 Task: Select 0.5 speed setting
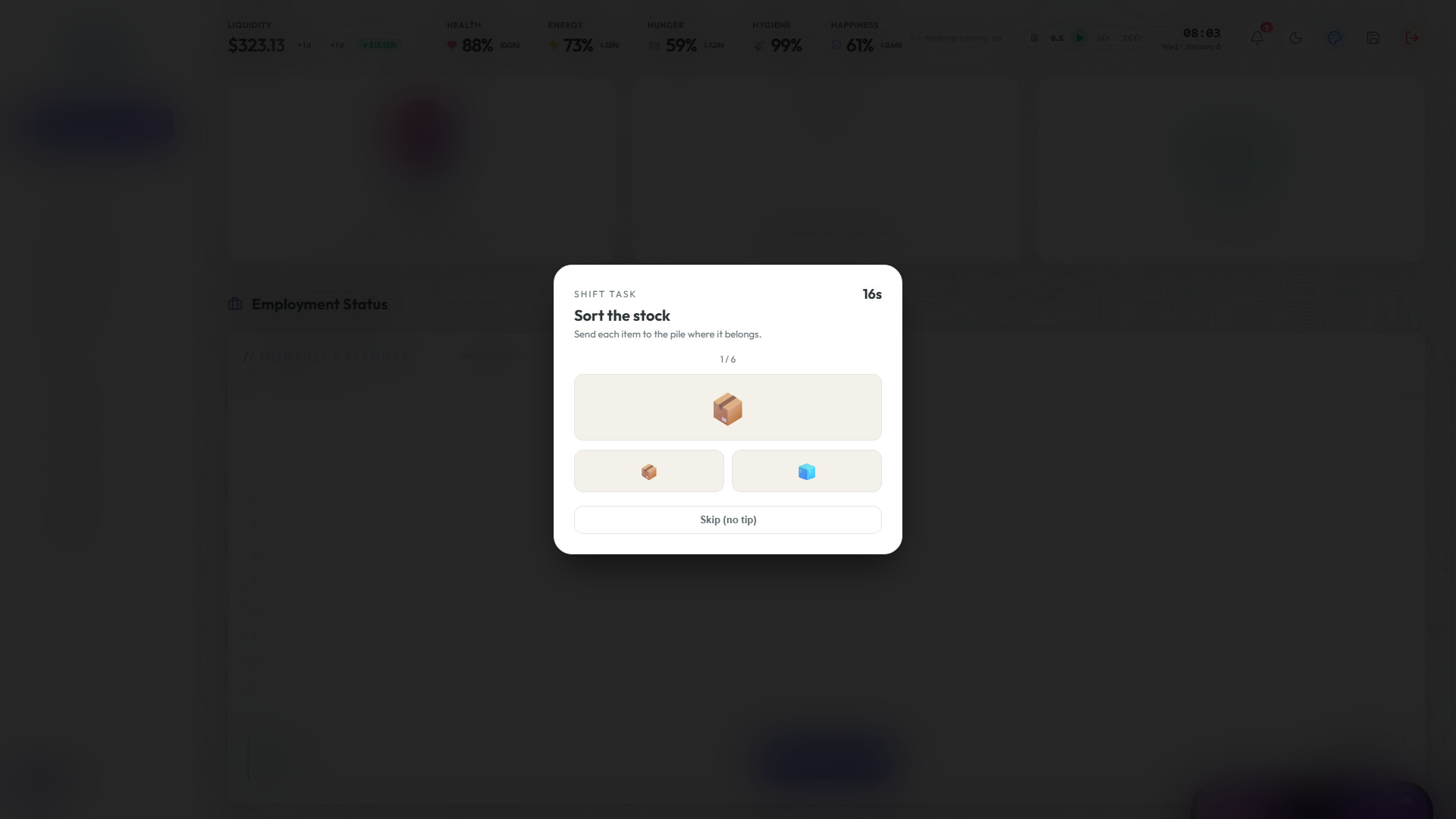1056,38
